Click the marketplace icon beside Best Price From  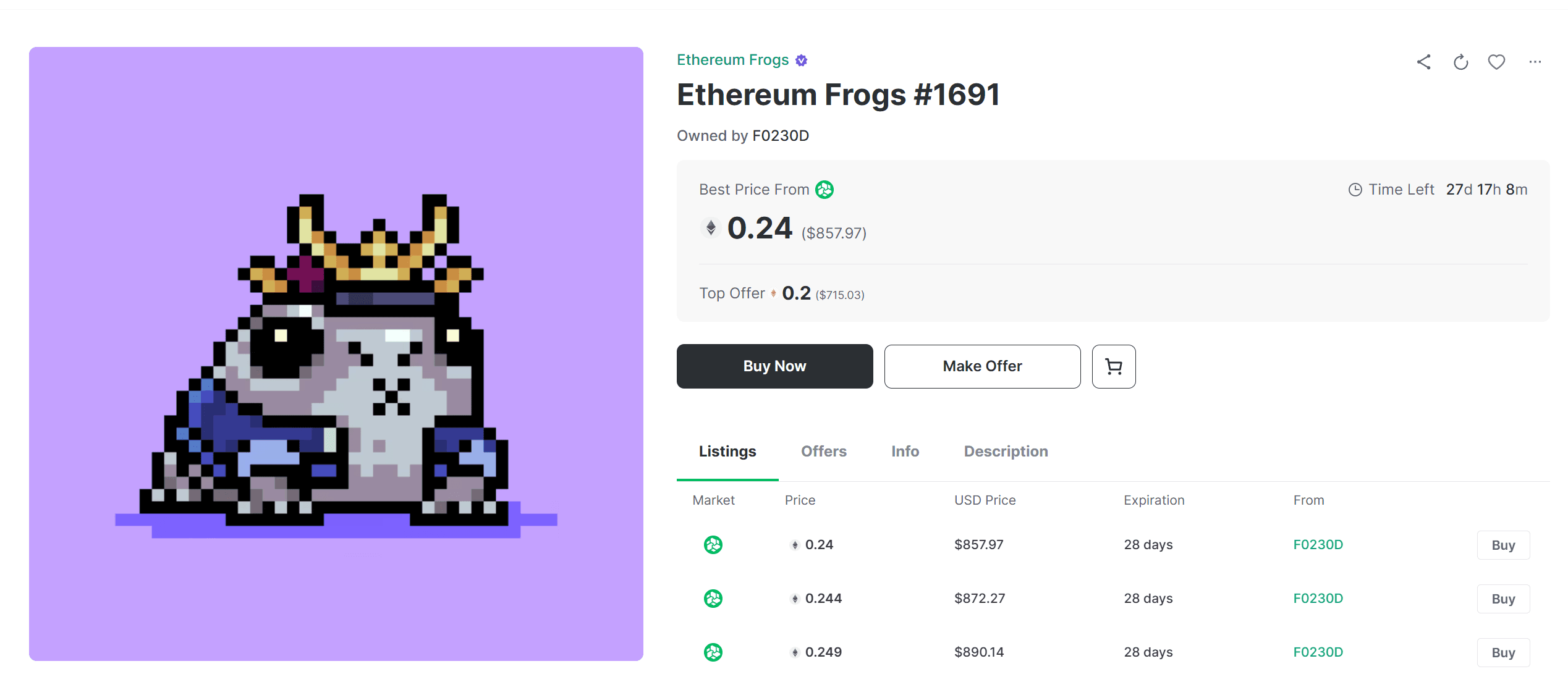pos(824,190)
